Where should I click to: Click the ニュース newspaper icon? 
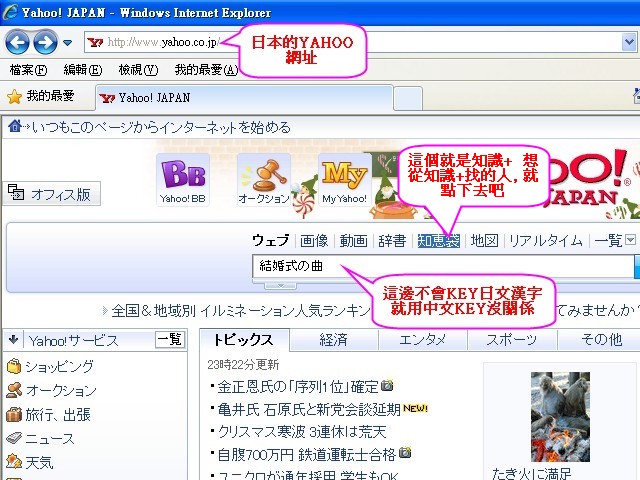(x=14, y=438)
